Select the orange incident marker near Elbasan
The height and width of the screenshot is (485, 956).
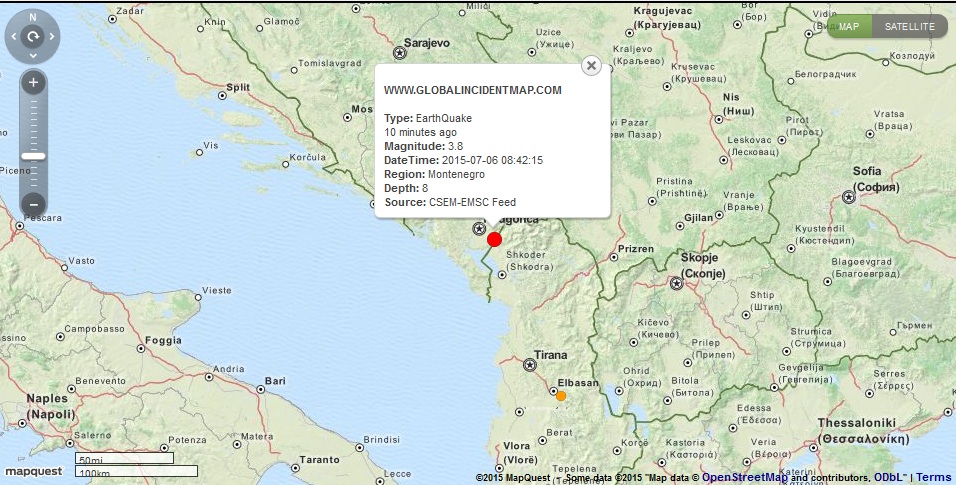(x=561, y=396)
